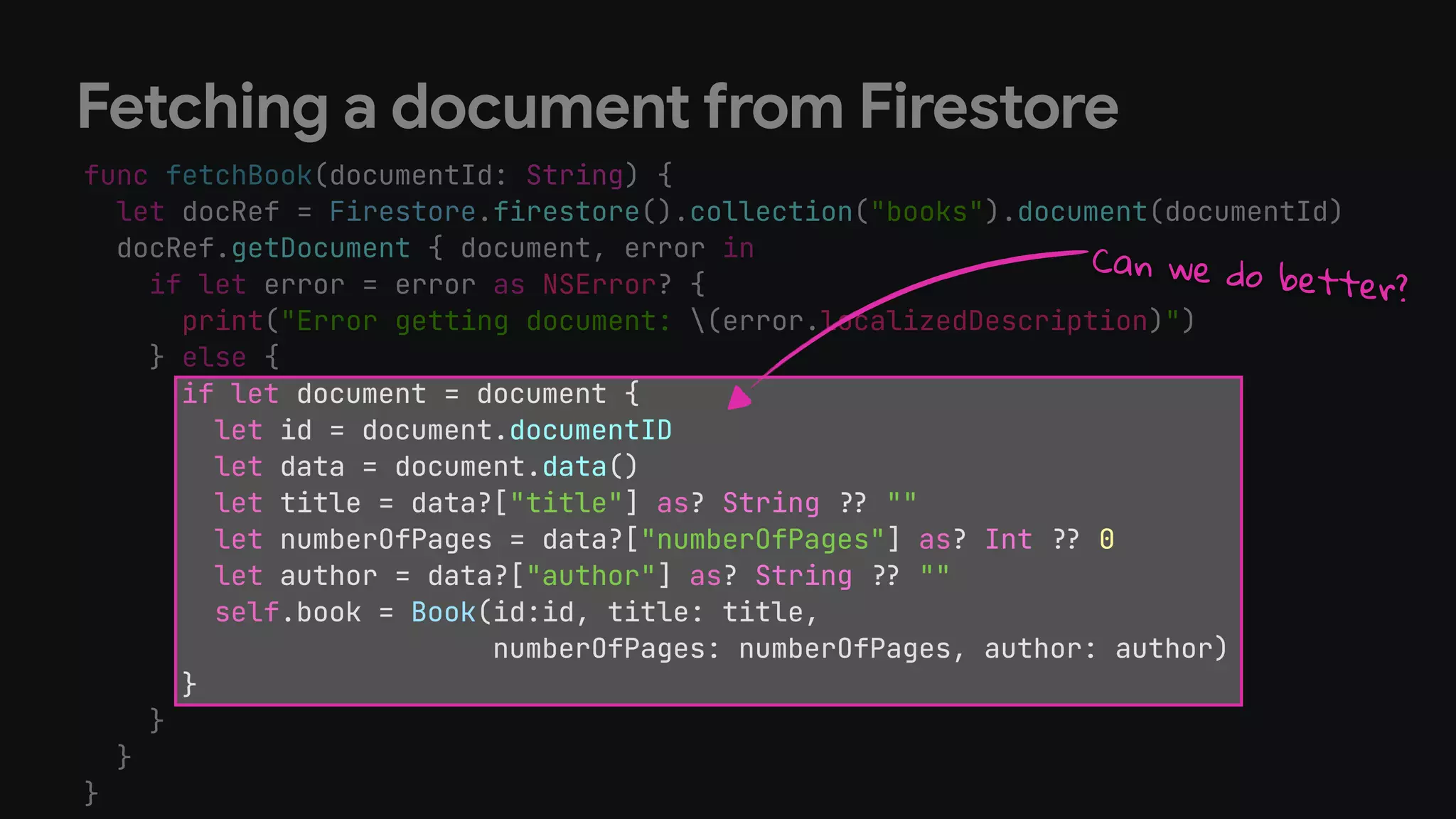The height and width of the screenshot is (819, 1456).
Task: Click the 'let data = document.data()' line
Action: 427,466
